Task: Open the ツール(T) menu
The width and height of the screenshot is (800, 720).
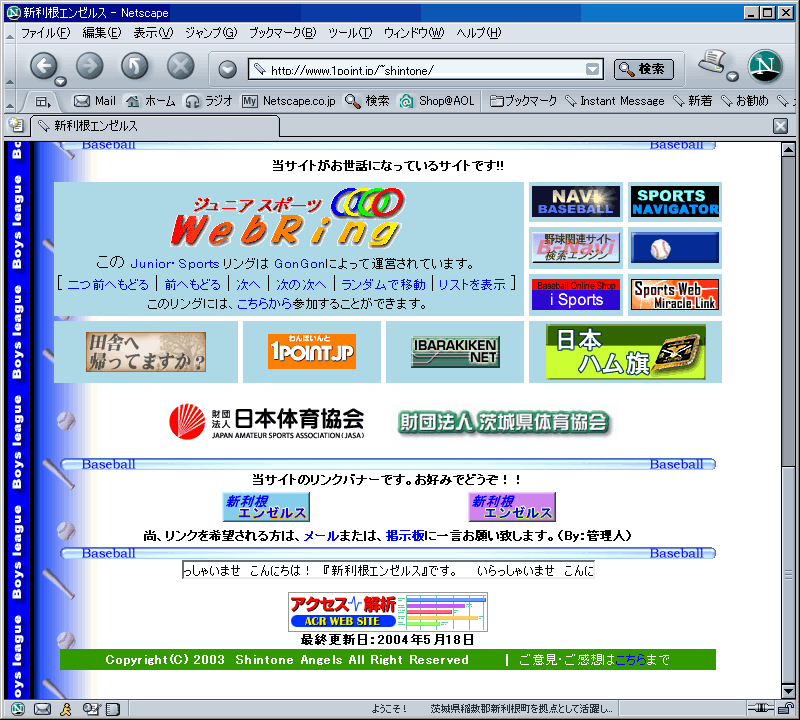Action: click(350, 33)
